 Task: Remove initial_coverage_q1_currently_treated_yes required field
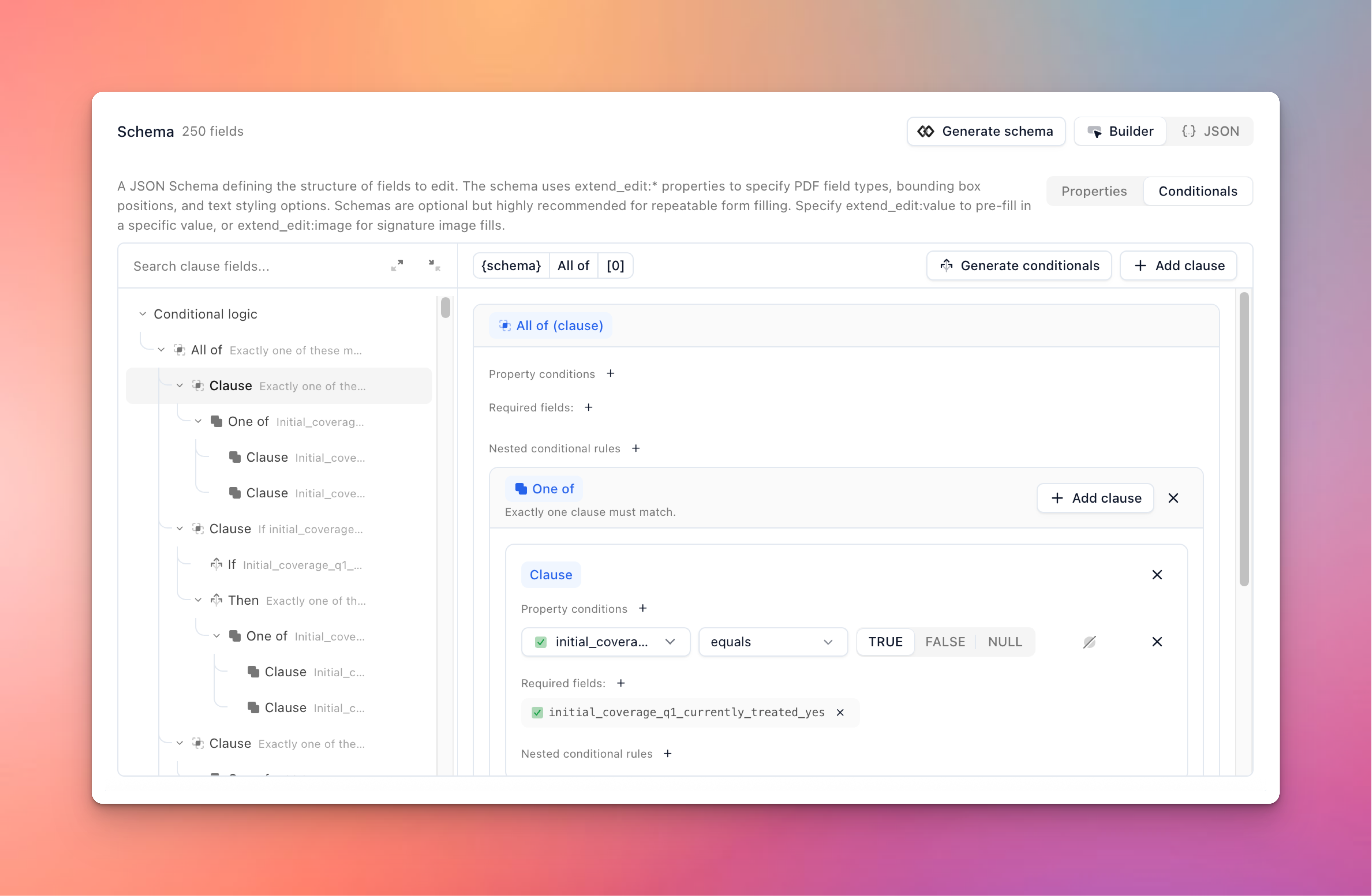(841, 713)
